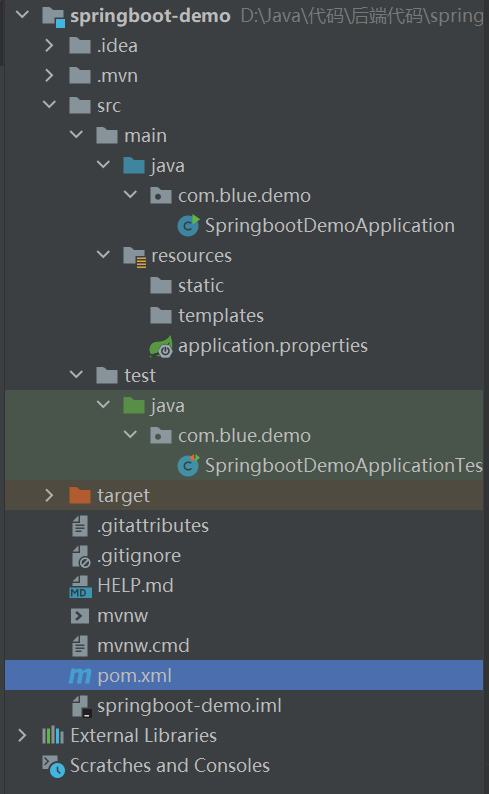Click the green java test root icon
This screenshot has width=489, height=794.
tap(134, 406)
